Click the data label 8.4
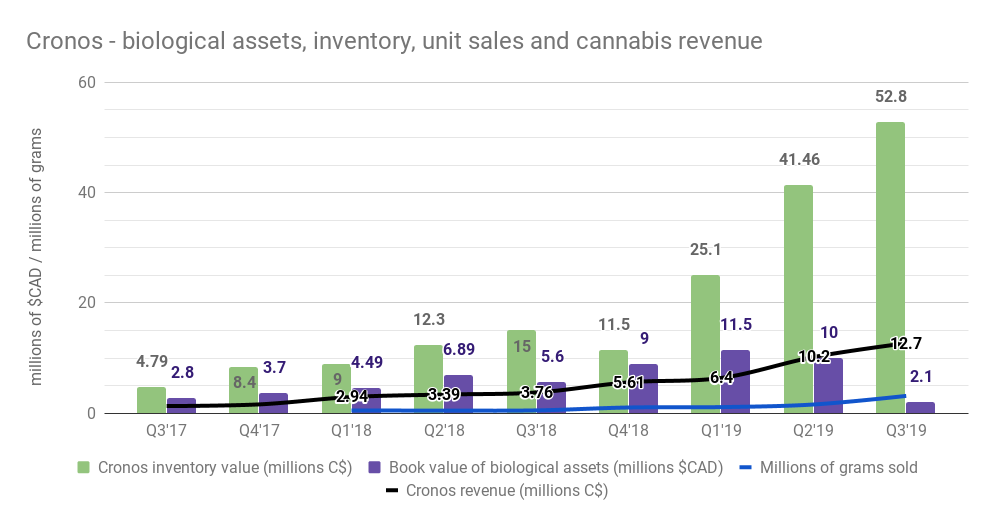The image size is (995, 526). tap(244, 382)
